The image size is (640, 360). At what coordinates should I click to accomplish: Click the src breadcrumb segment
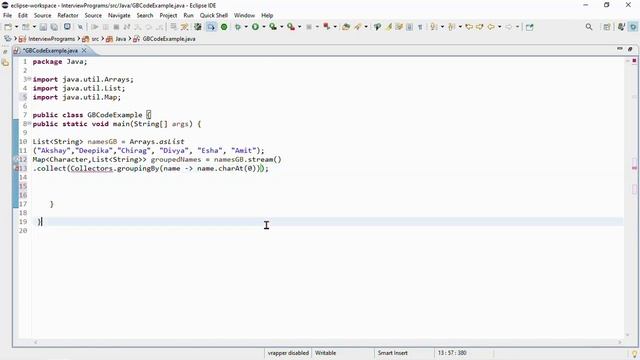pyautogui.click(x=95, y=39)
